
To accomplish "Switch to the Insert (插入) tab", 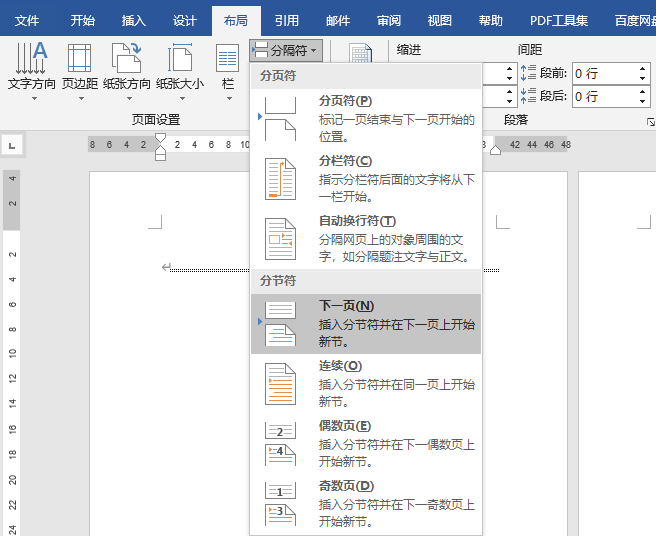I will point(133,20).
